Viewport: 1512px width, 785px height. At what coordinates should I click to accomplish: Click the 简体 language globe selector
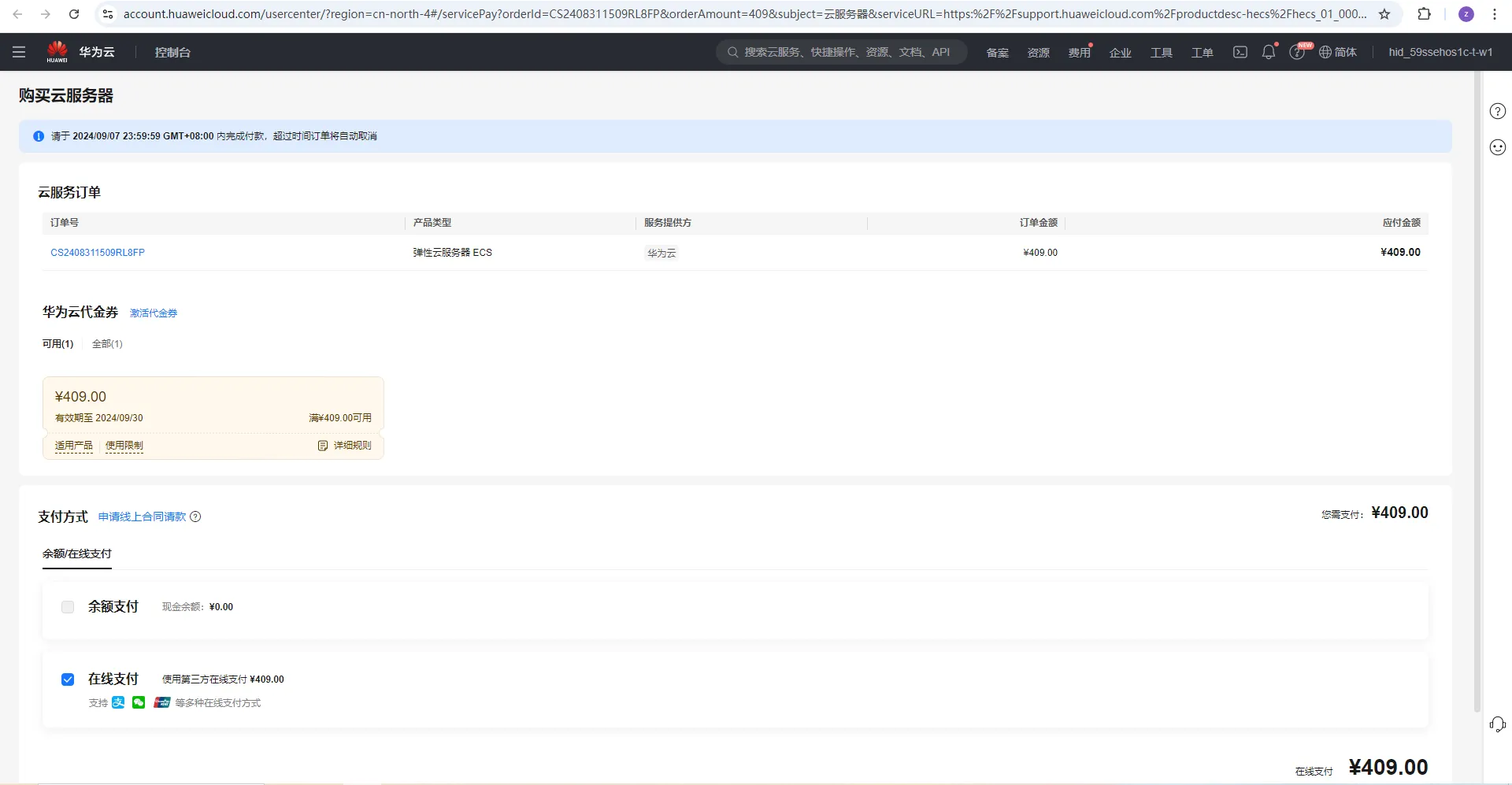[x=1338, y=52]
